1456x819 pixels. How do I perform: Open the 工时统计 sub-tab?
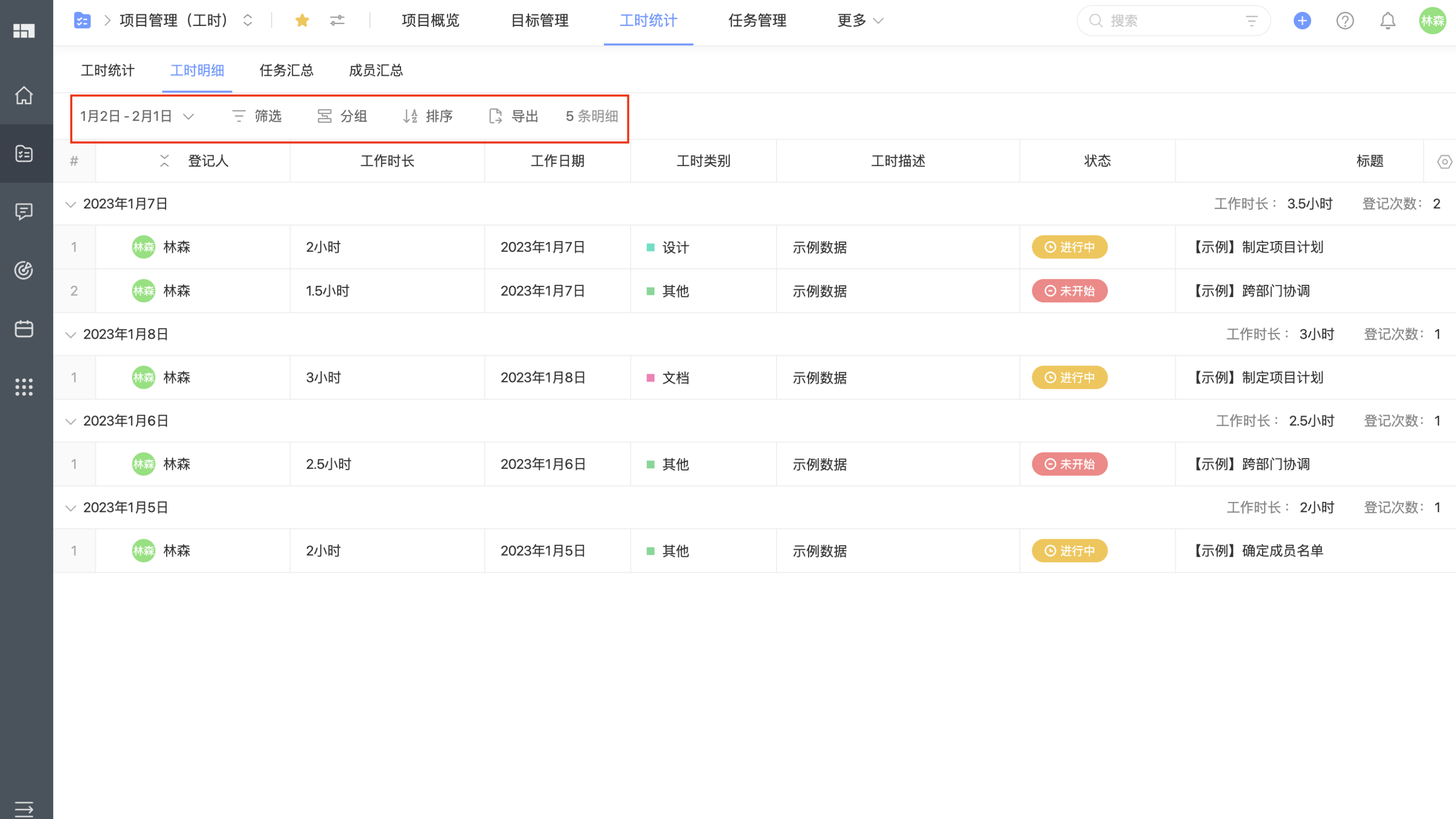[108, 71]
